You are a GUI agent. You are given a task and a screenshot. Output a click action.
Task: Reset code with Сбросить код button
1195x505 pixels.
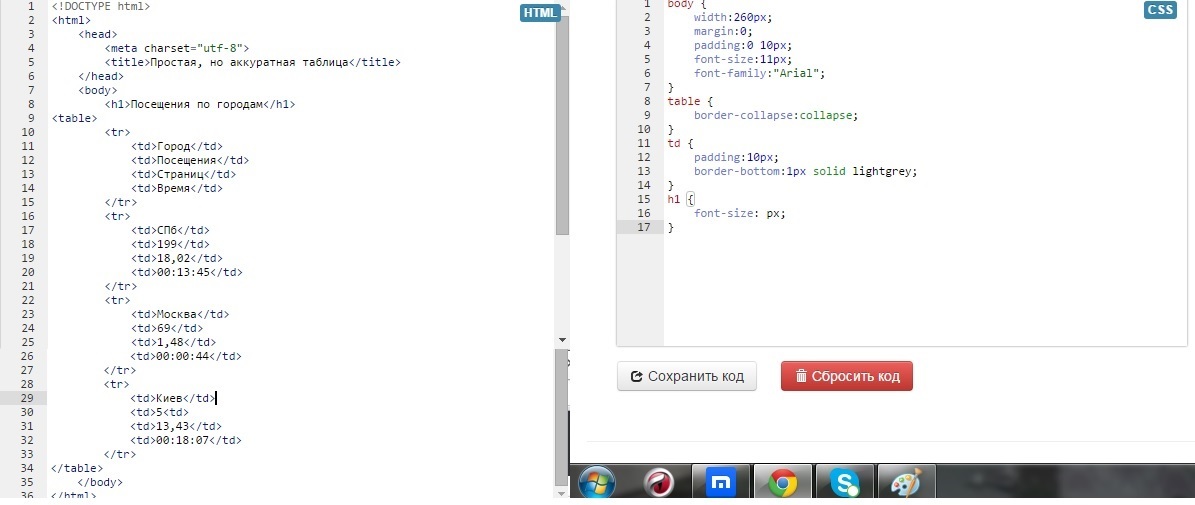click(847, 376)
